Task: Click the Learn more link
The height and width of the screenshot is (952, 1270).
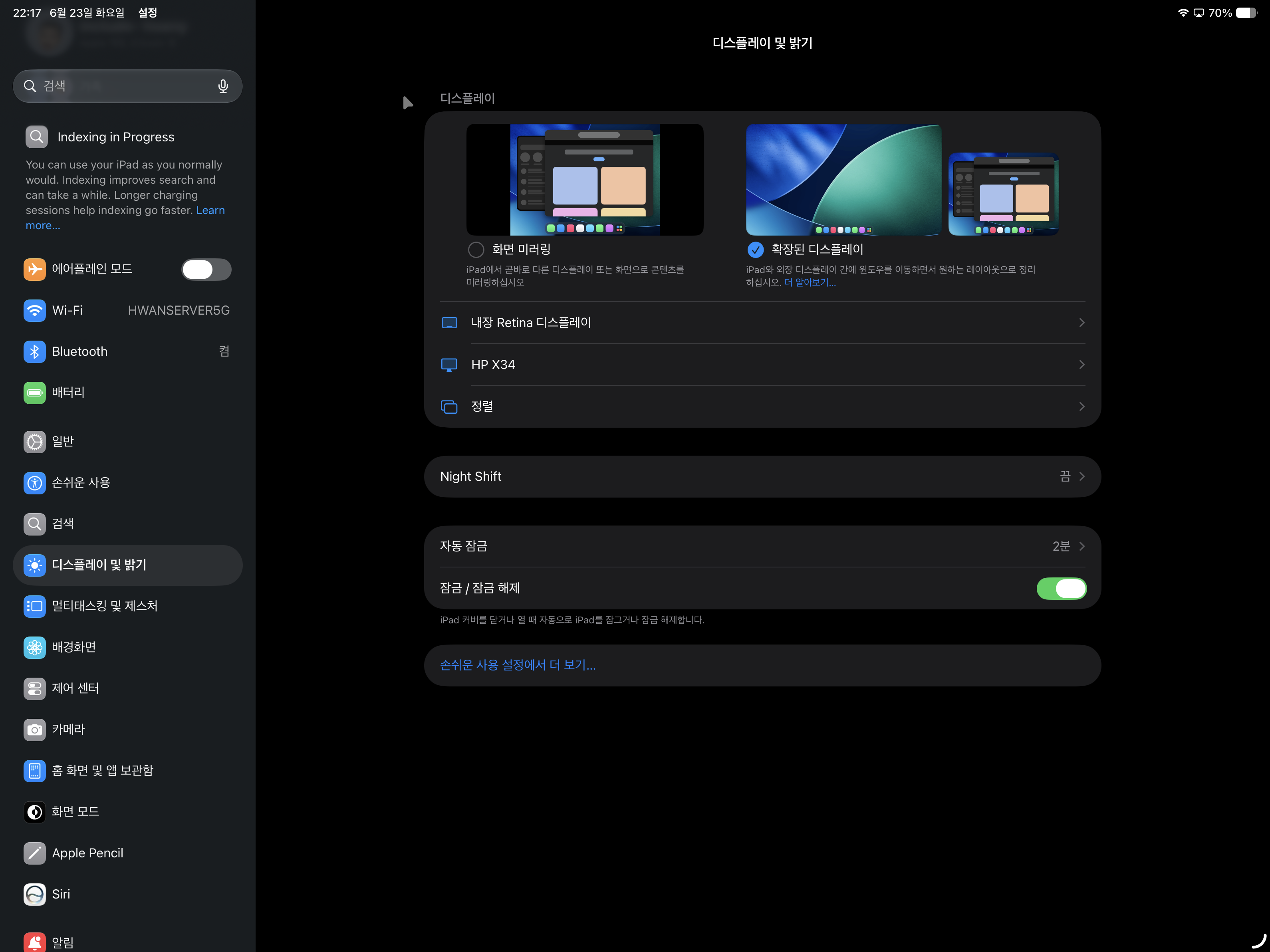Action: pos(211,211)
